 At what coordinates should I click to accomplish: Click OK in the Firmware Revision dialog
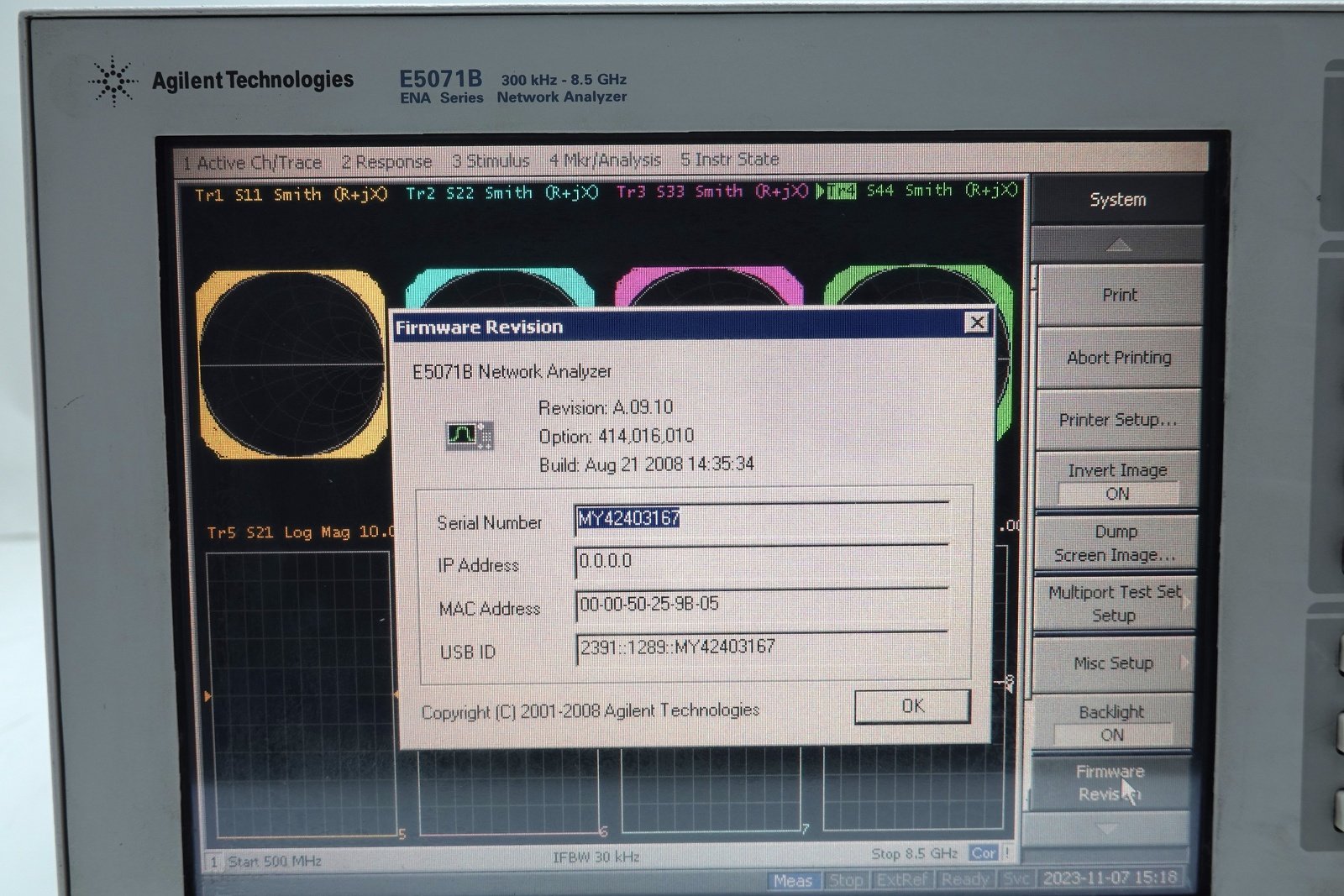pyautogui.click(x=912, y=706)
